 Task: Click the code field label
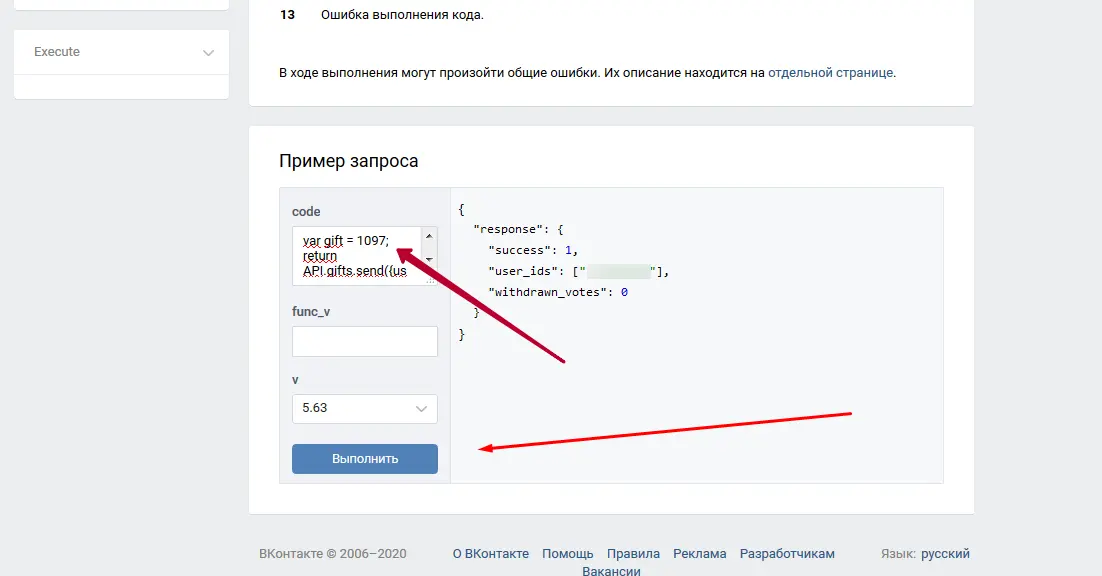coord(306,211)
